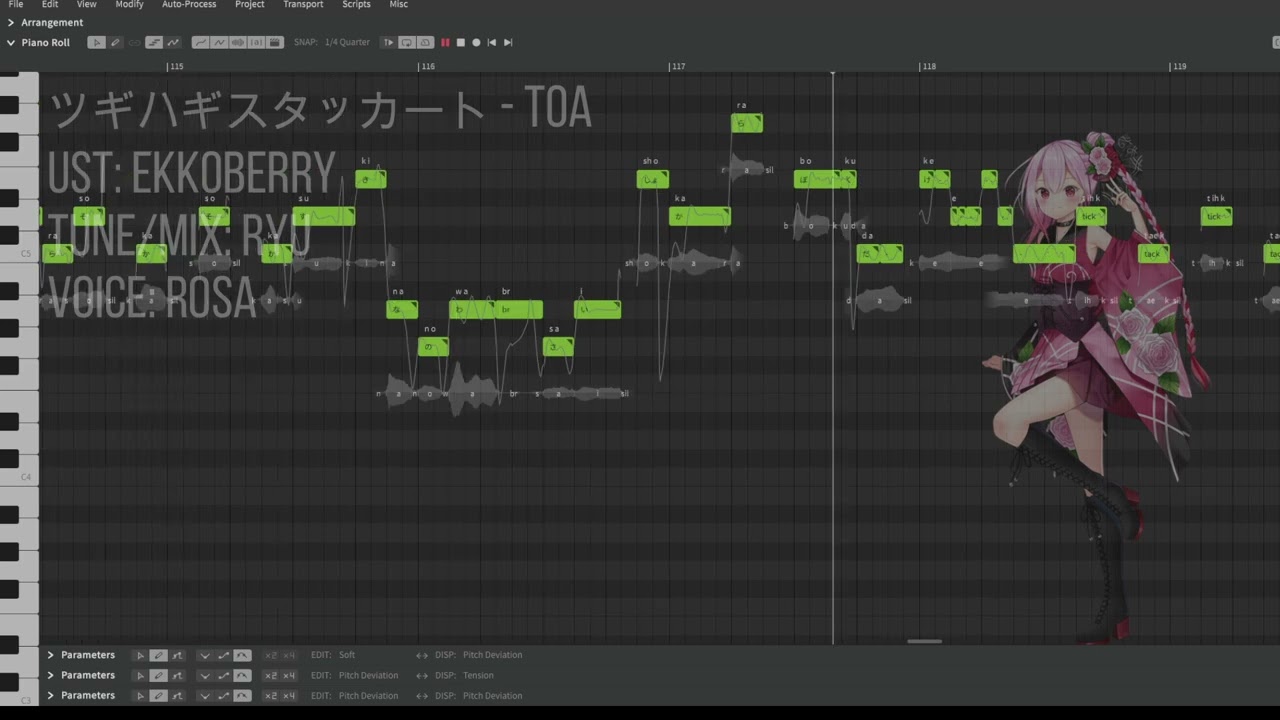Toggle playhead auto-scroll icon after SNAP

[388, 42]
